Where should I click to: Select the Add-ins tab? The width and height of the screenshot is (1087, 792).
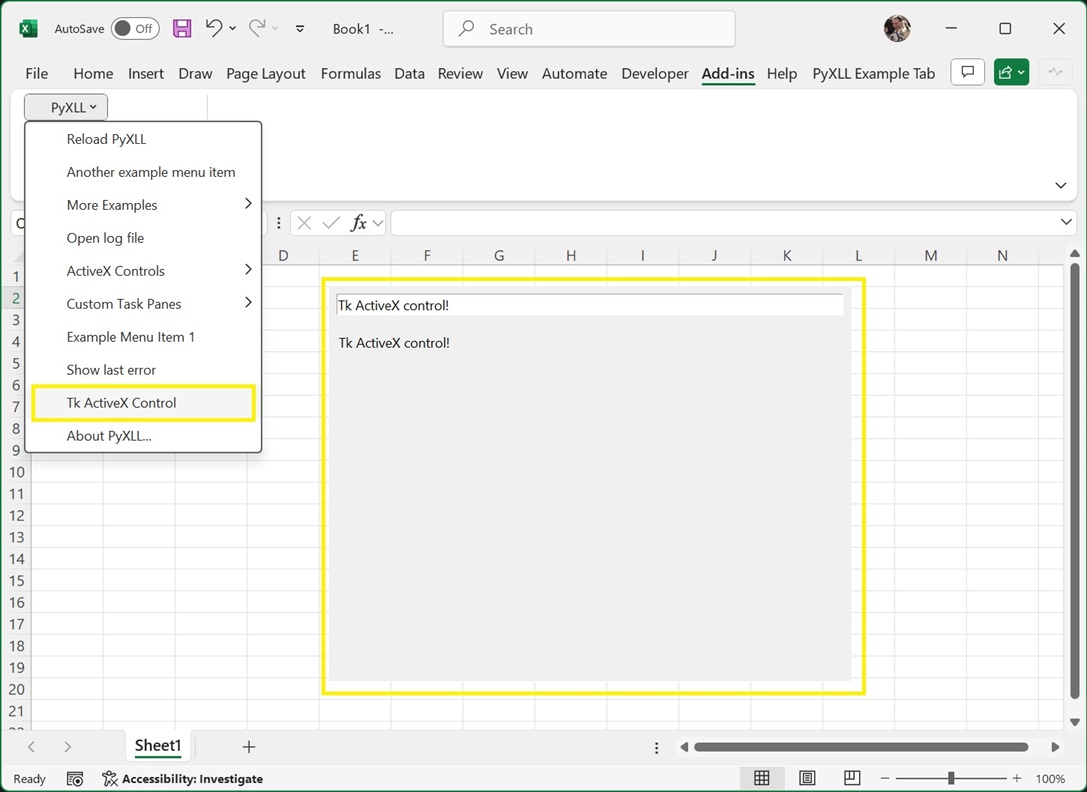pos(728,74)
